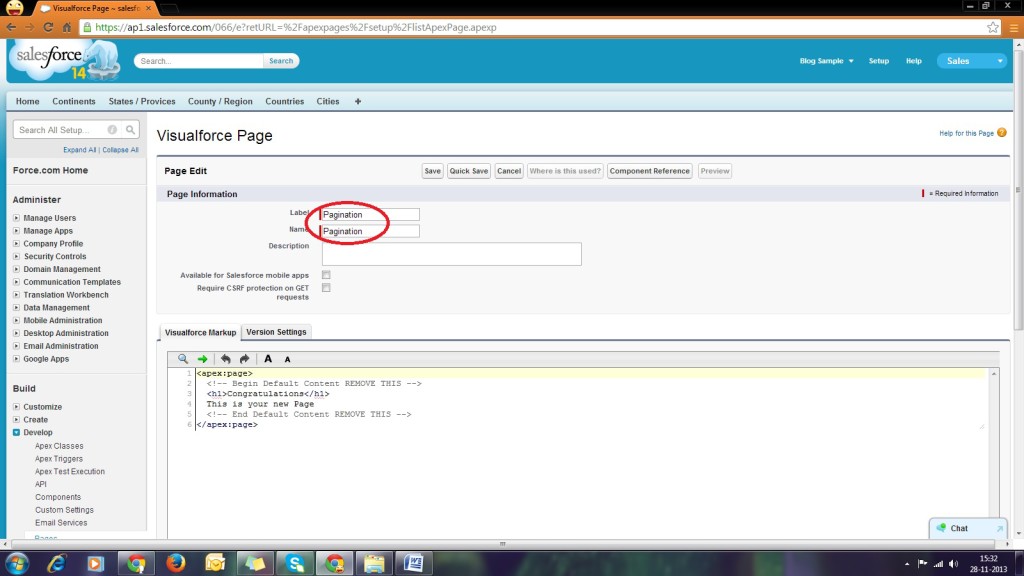Open media player from taskbar
Image resolution: width=1024 pixels, height=576 pixels.
95,563
